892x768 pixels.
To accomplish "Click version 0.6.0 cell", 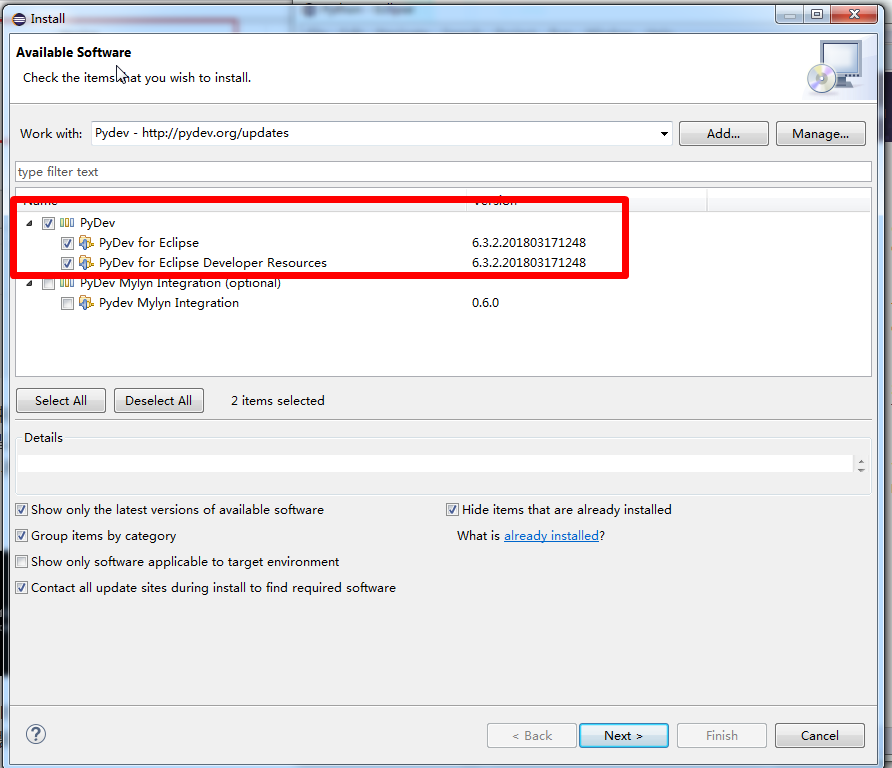I will [485, 303].
